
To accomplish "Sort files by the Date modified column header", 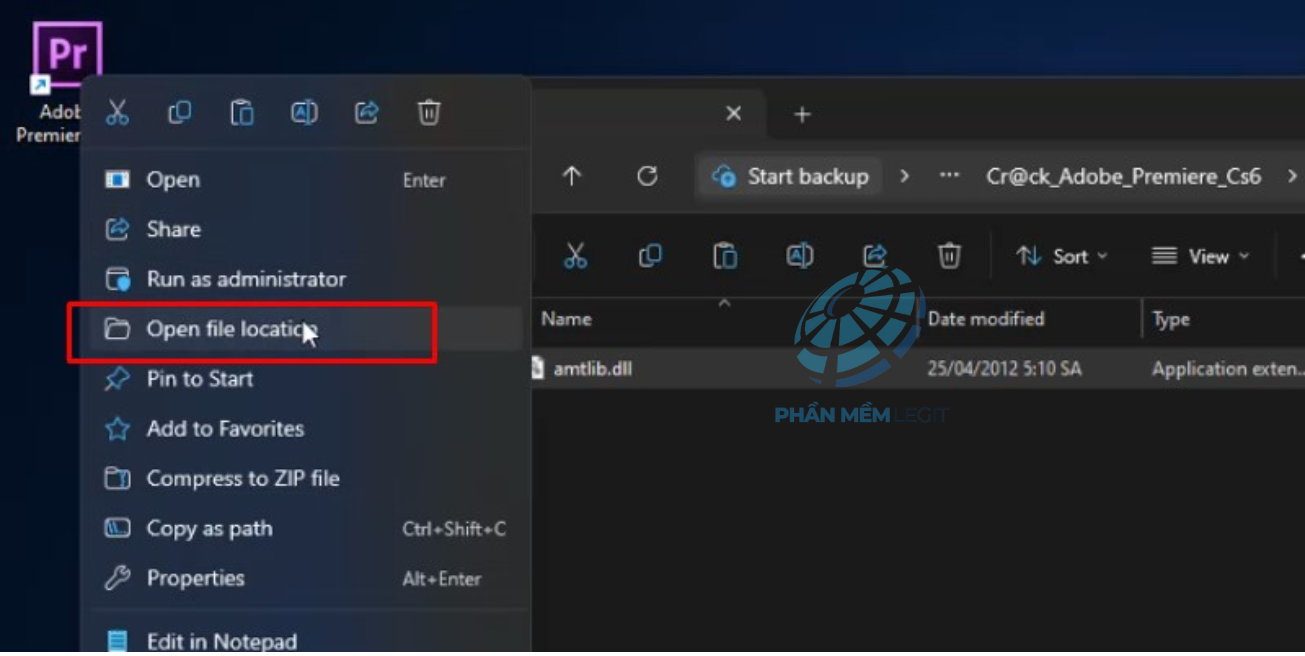I will pyautogui.click(x=986, y=319).
